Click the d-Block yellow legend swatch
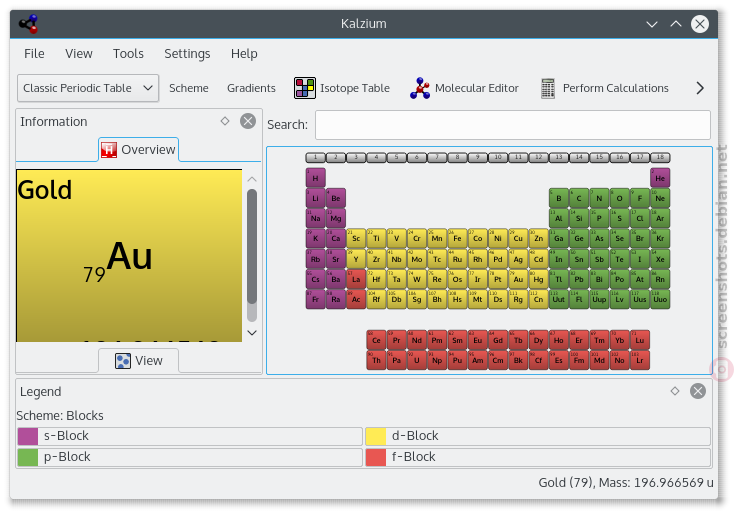 375,436
